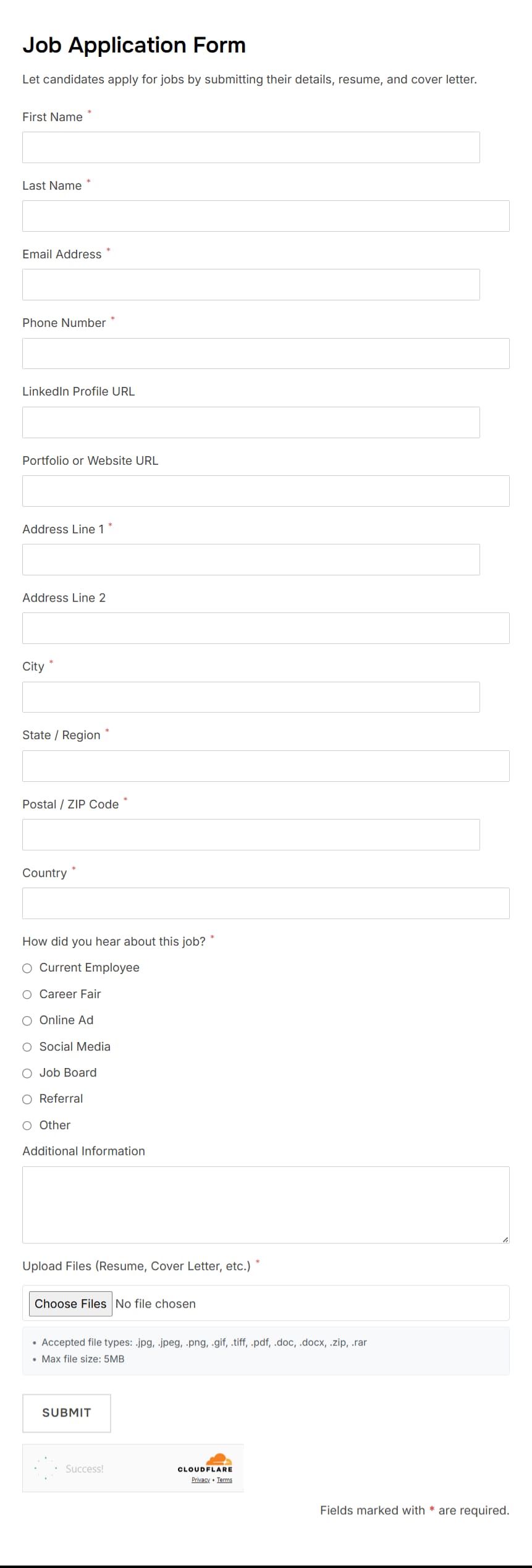
Task: Select the Other hearing-source option
Action: [27, 1125]
